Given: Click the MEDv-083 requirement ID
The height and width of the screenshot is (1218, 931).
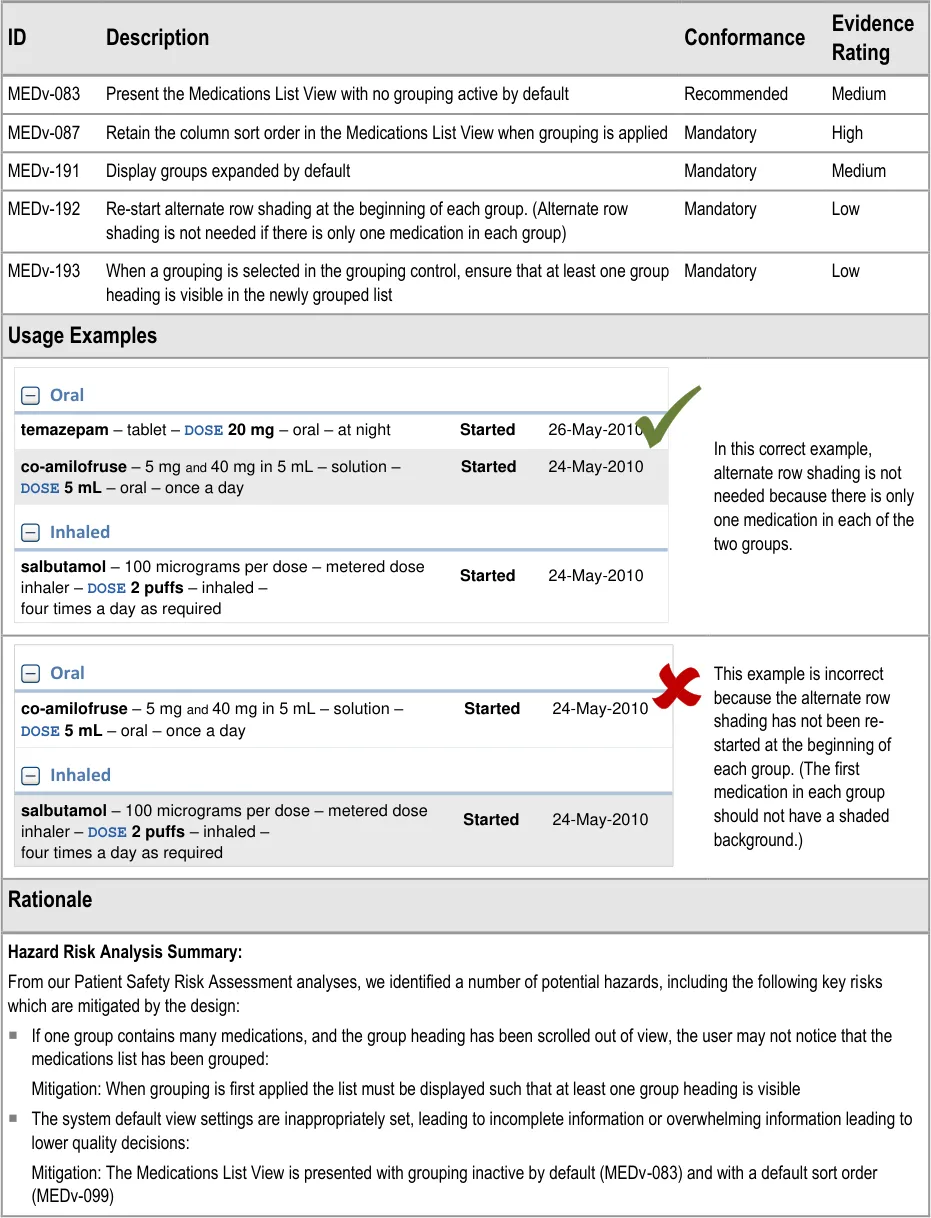Looking at the screenshot, I should click(44, 94).
